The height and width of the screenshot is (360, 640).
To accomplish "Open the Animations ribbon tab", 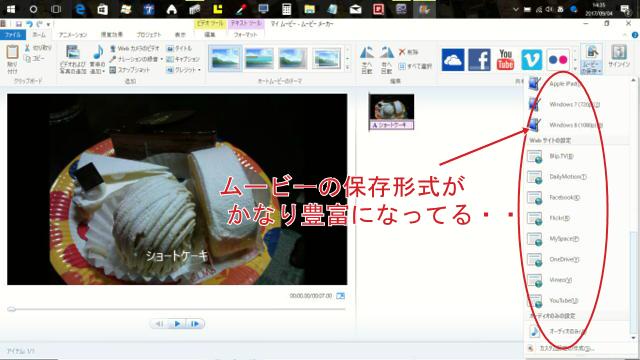I will click(73, 35).
